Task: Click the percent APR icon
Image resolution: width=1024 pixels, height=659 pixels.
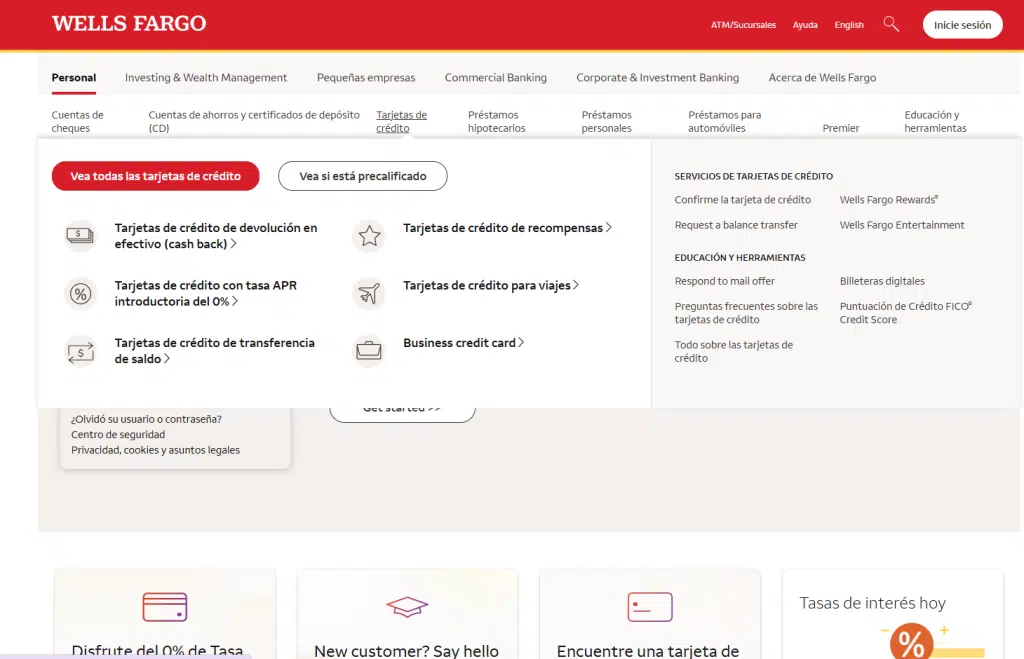Action: (80, 293)
